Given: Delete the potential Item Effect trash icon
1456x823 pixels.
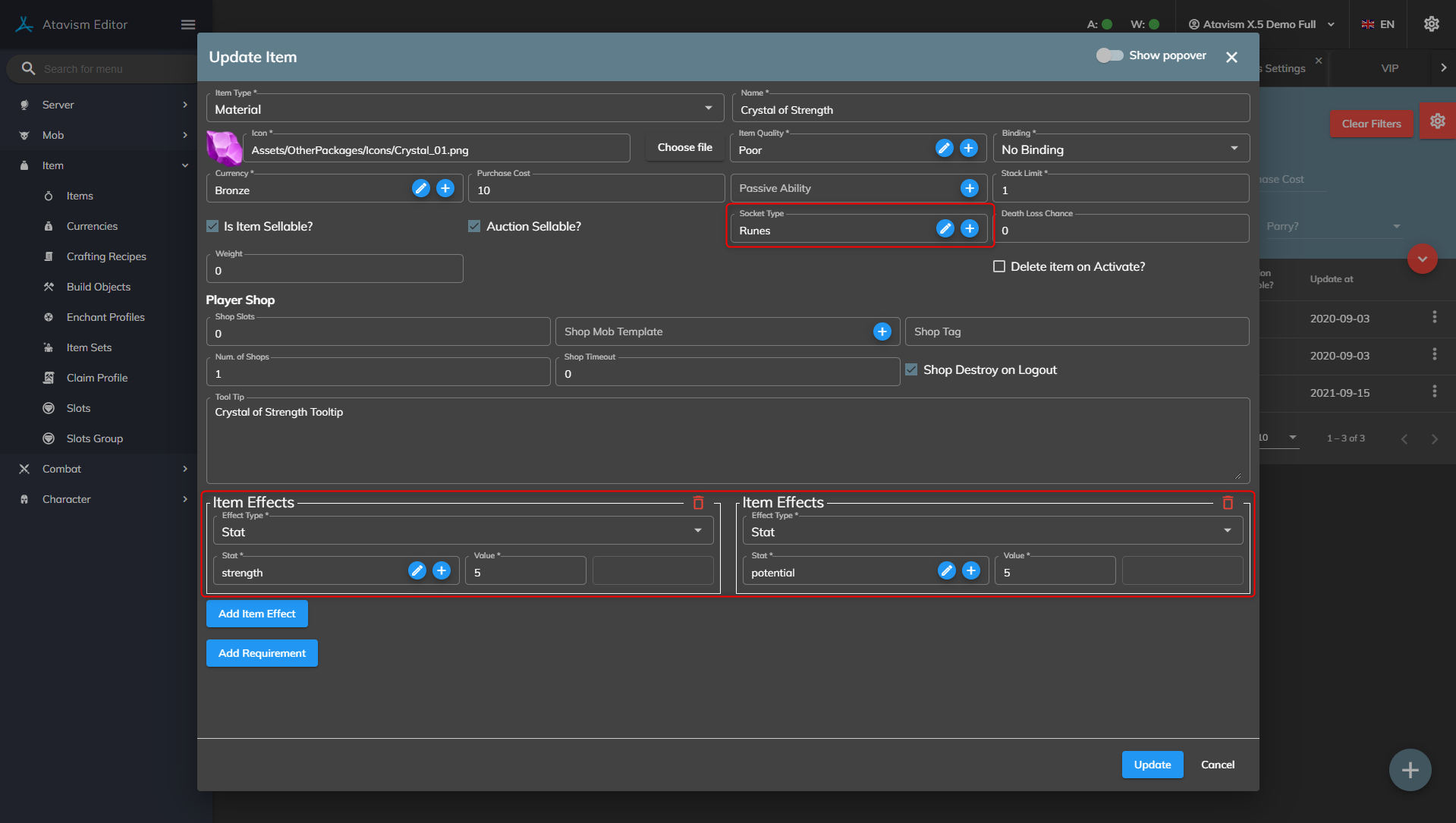Looking at the screenshot, I should (1228, 503).
